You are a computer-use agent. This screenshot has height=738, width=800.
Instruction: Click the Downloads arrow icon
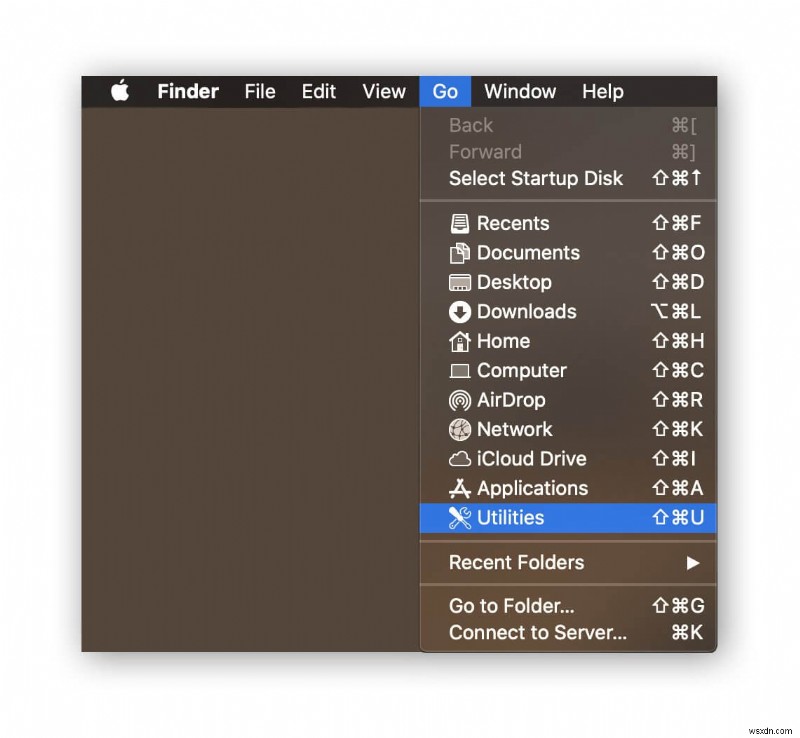459,311
